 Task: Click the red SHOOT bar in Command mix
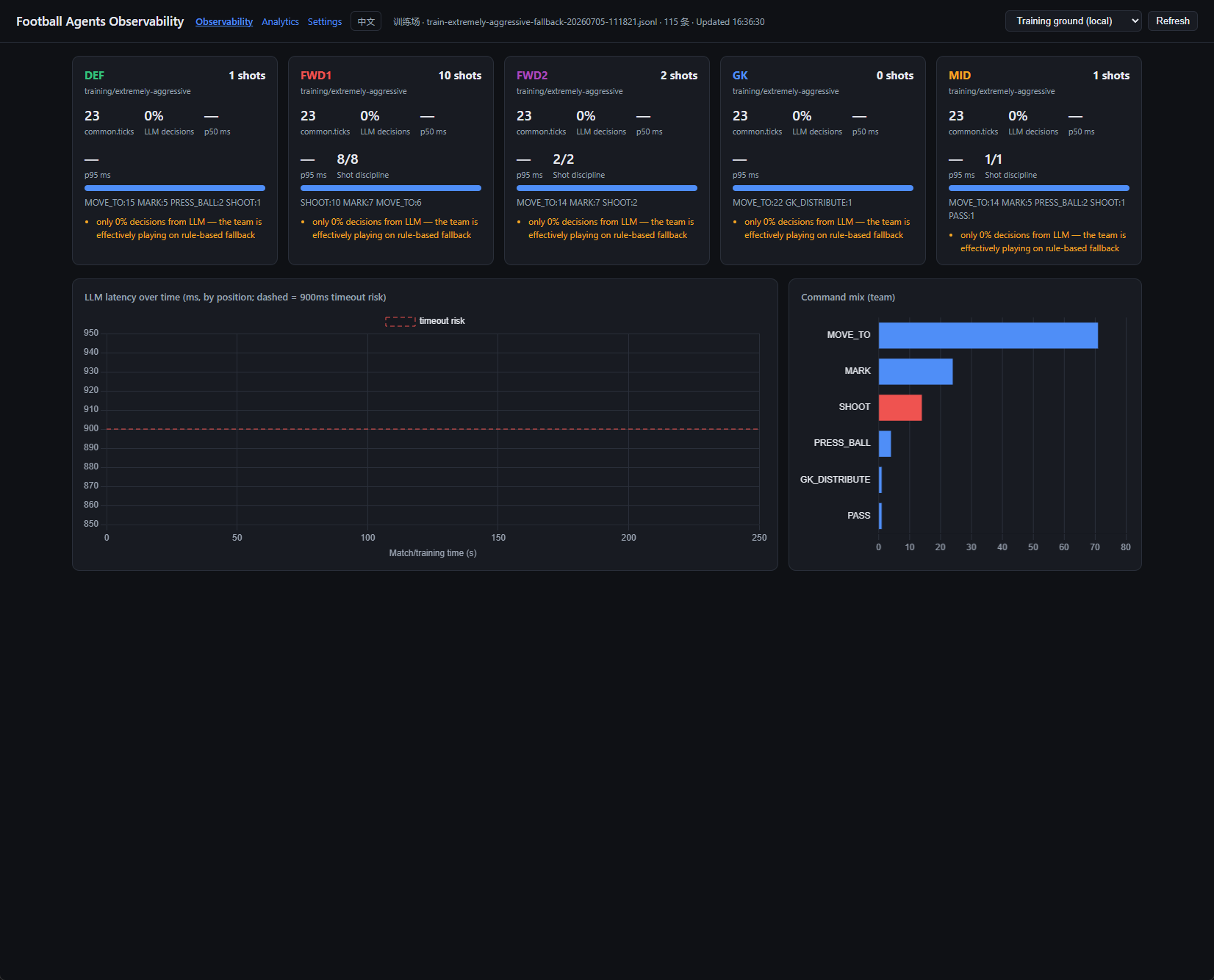900,408
